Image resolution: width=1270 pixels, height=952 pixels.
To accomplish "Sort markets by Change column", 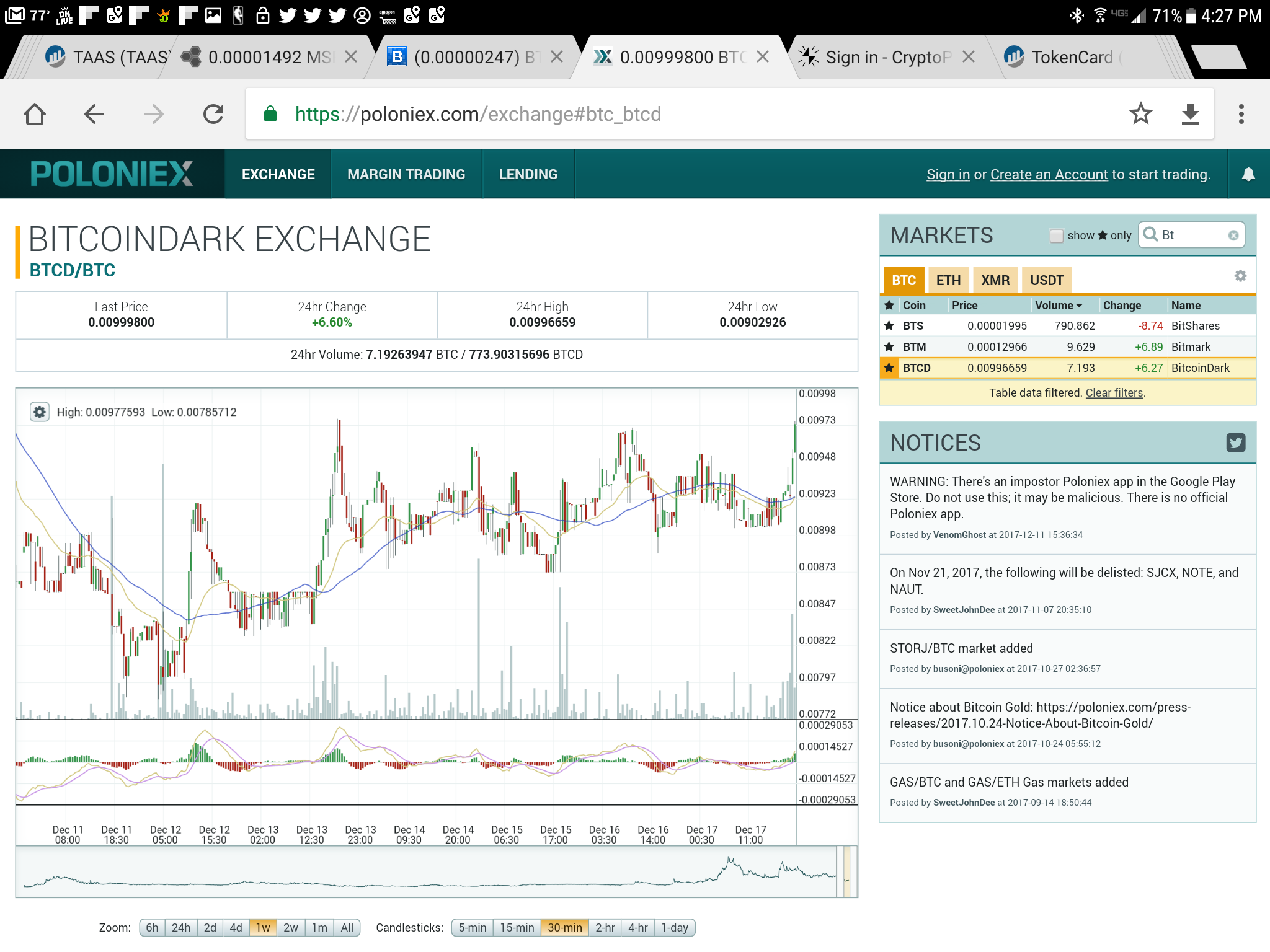I will pyautogui.click(x=1122, y=305).
